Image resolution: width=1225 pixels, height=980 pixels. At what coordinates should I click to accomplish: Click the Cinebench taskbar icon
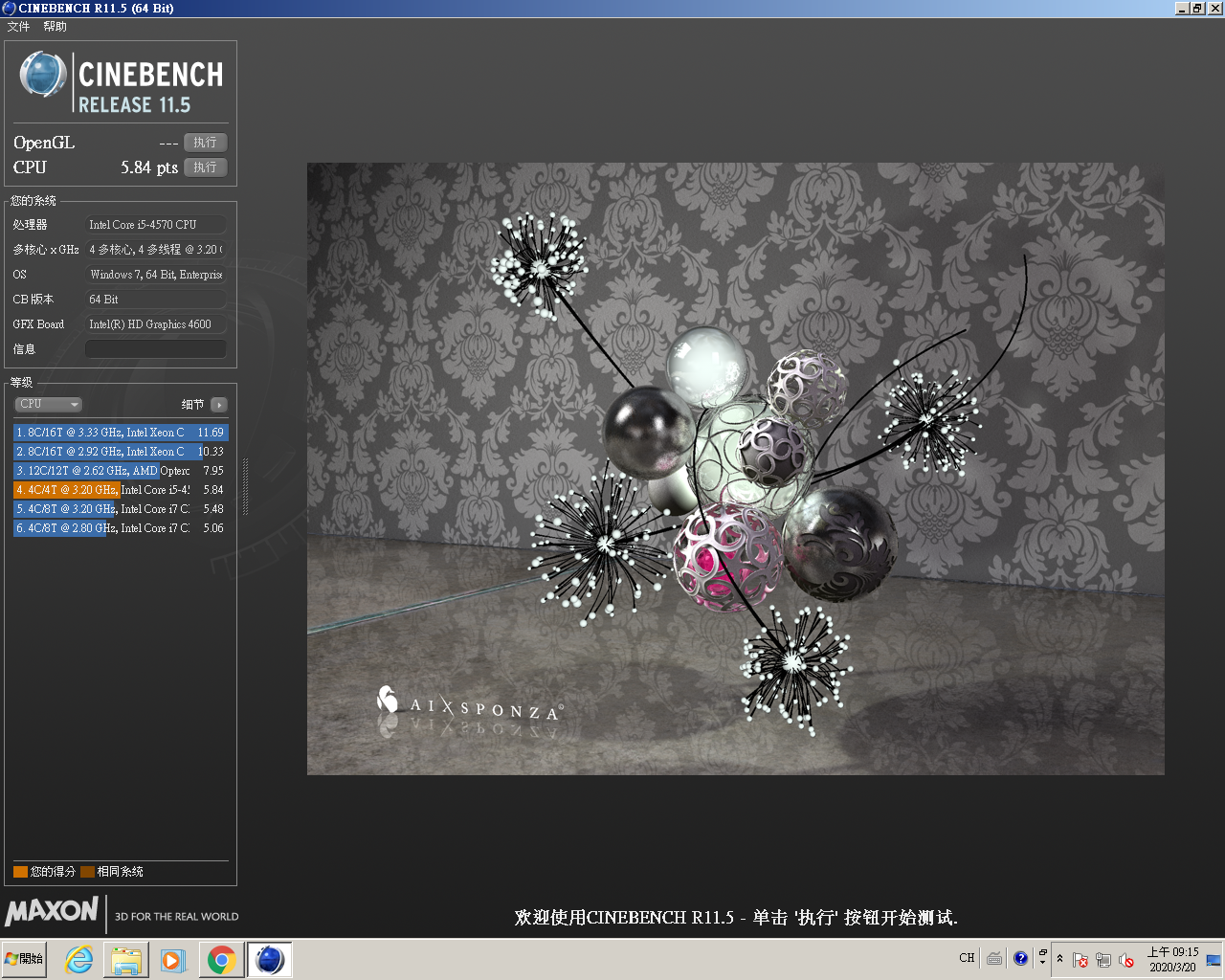(x=270, y=960)
